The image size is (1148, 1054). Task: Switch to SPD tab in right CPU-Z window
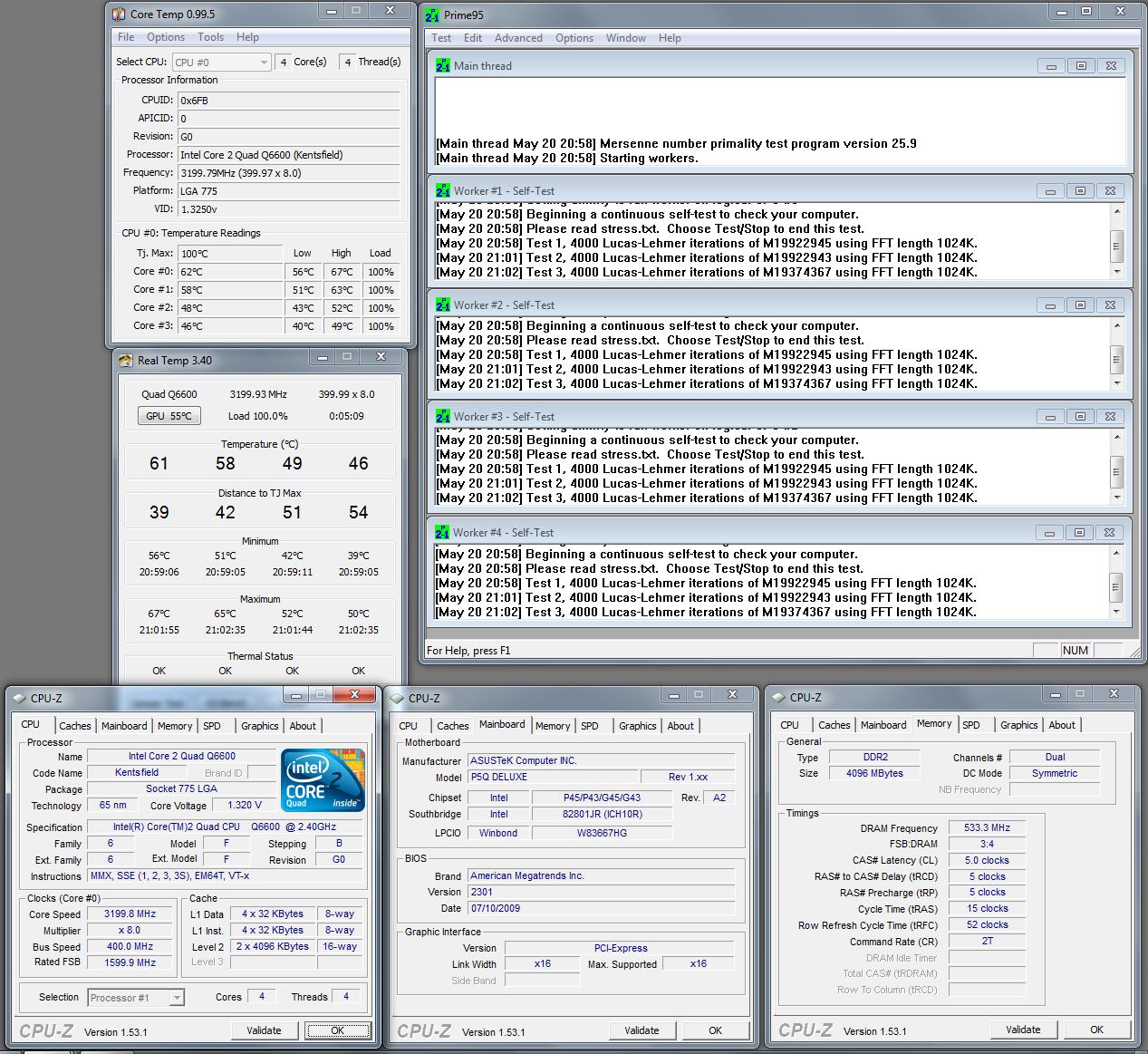[x=971, y=725]
